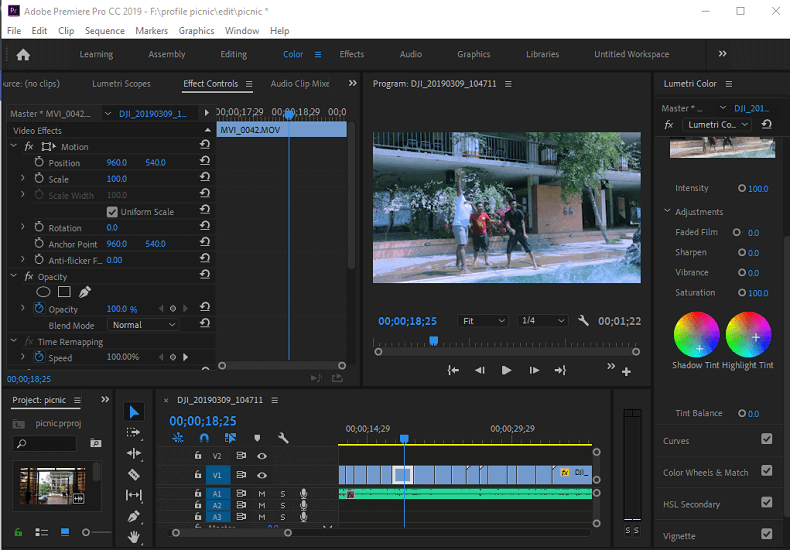Select the Razor tool
This screenshot has width=790, height=550.
click(134, 474)
